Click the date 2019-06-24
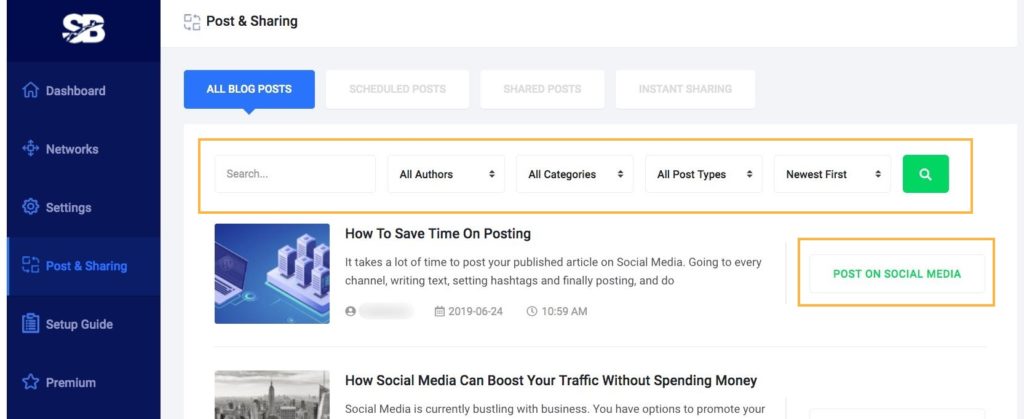Image resolution: width=1024 pixels, height=419 pixels. [x=475, y=311]
